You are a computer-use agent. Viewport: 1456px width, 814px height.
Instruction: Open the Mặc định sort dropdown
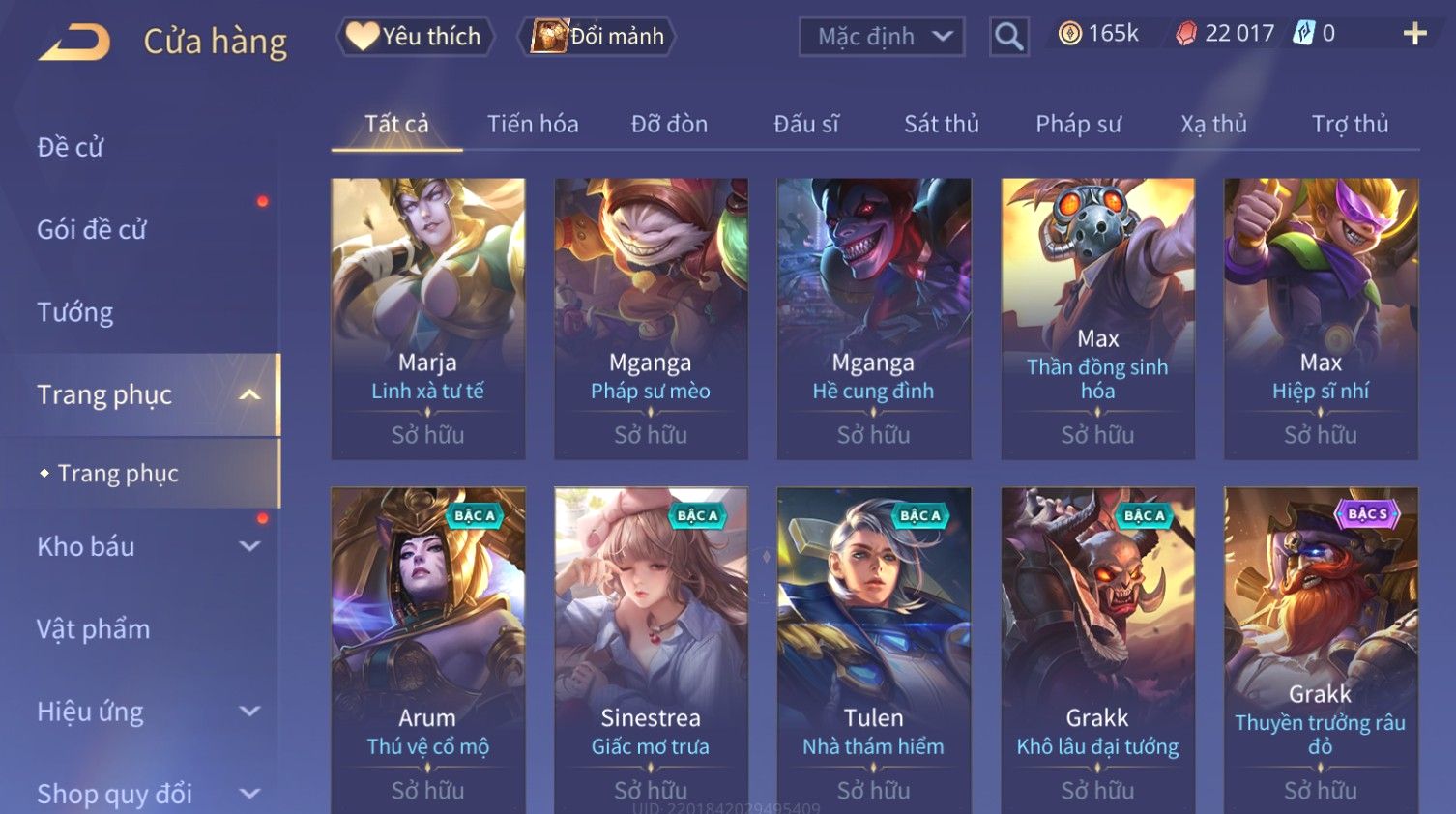pyautogui.click(x=882, y=37)
